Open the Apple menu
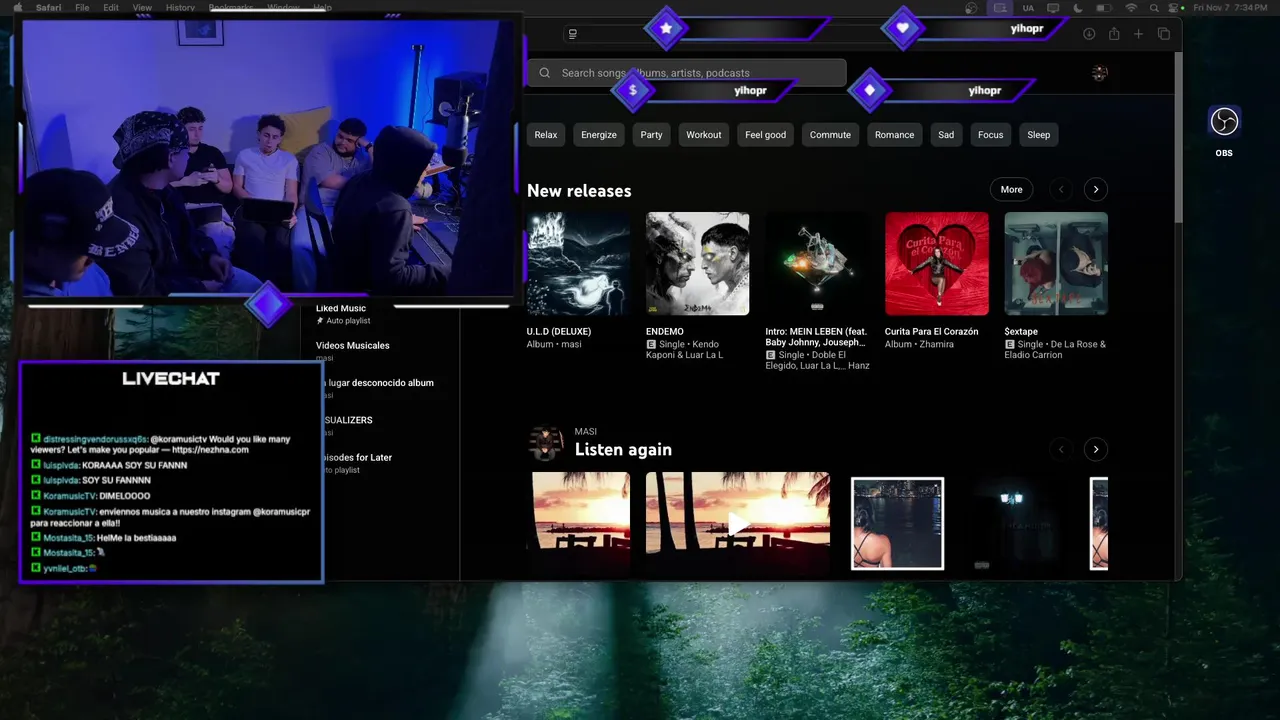The width and height of the screenshot is (1280, 720). 17,7
